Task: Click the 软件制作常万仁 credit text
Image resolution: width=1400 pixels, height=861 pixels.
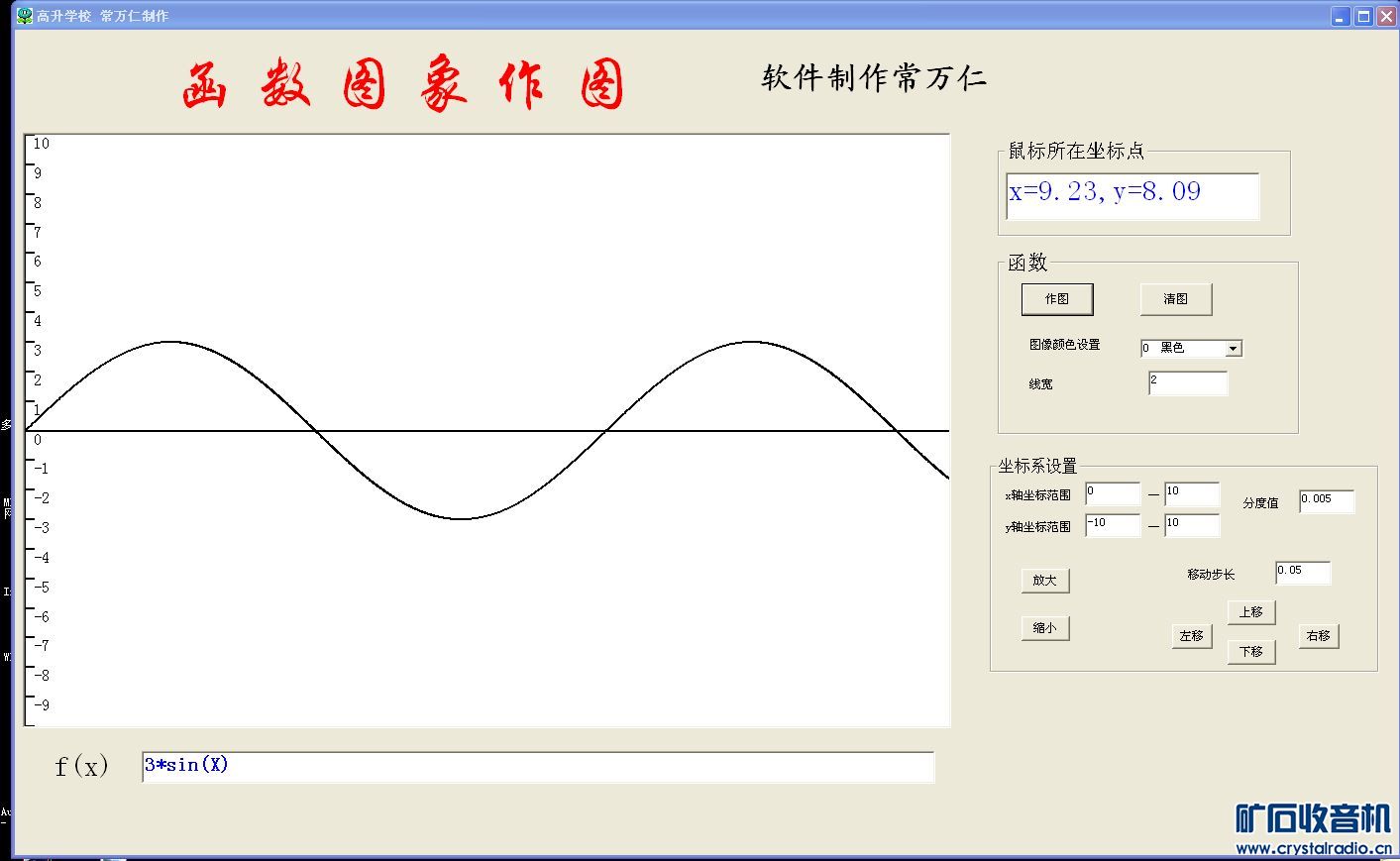Action: (874, 78)
